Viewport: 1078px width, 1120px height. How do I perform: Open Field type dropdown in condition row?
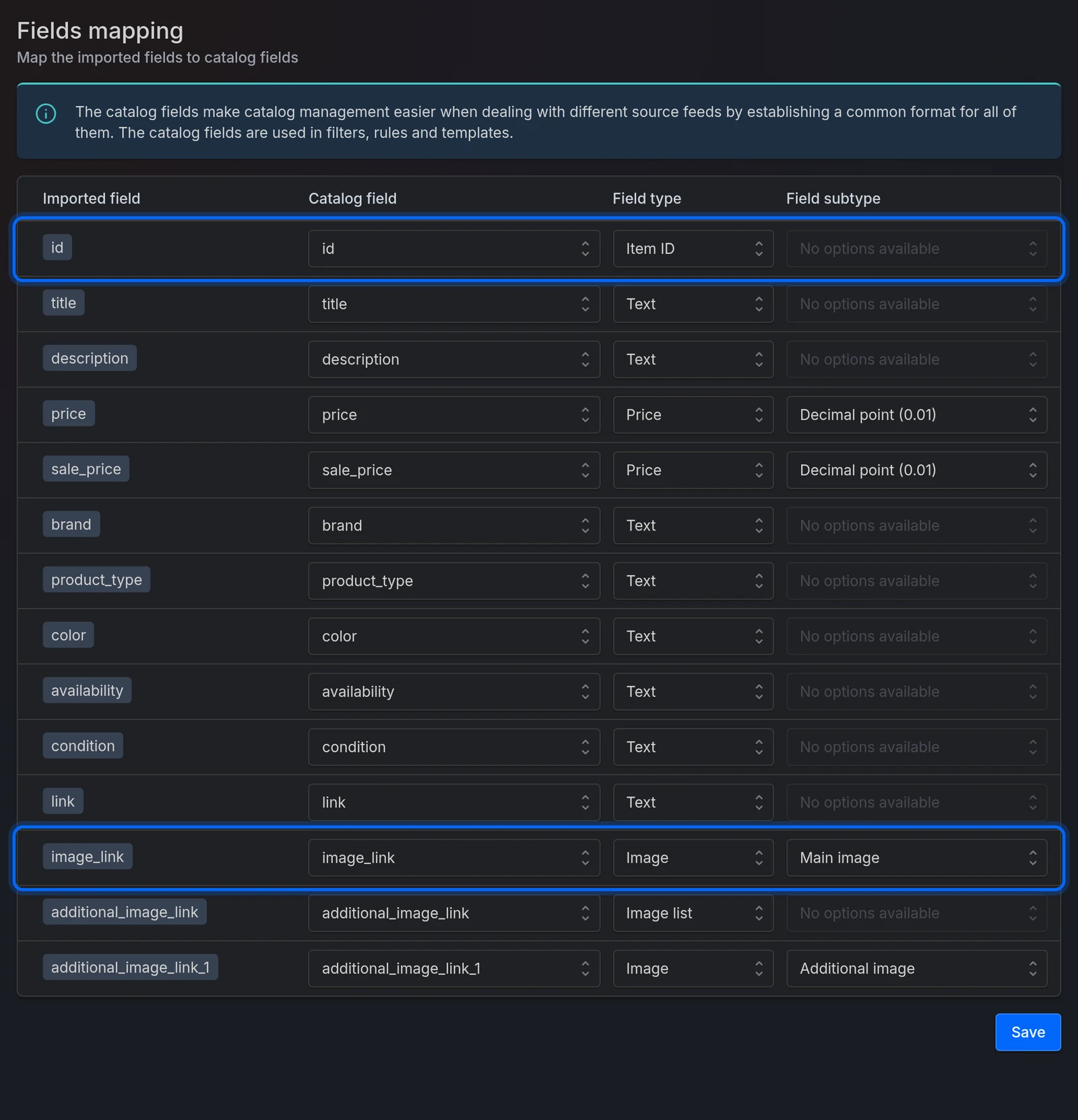click(693, 747)
